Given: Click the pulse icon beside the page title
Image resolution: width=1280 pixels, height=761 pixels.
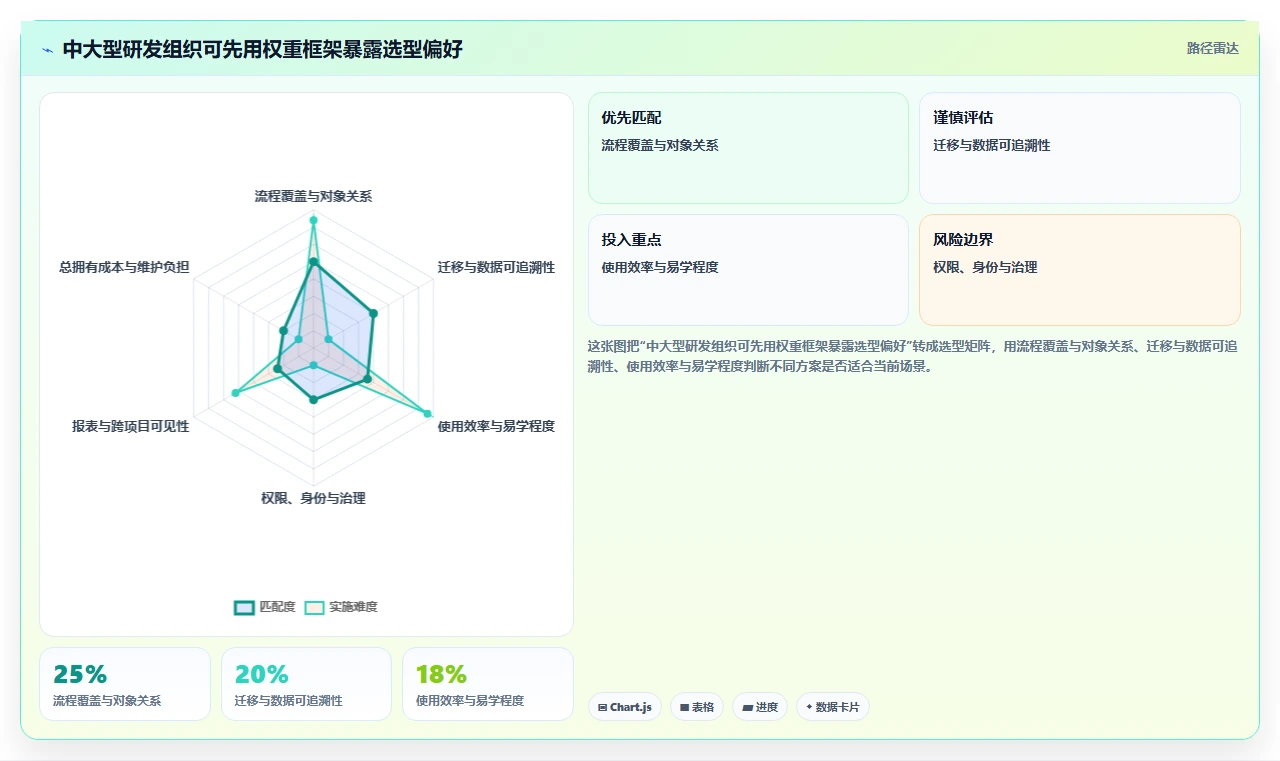Looking at the screenshot, I should (48, 49).
